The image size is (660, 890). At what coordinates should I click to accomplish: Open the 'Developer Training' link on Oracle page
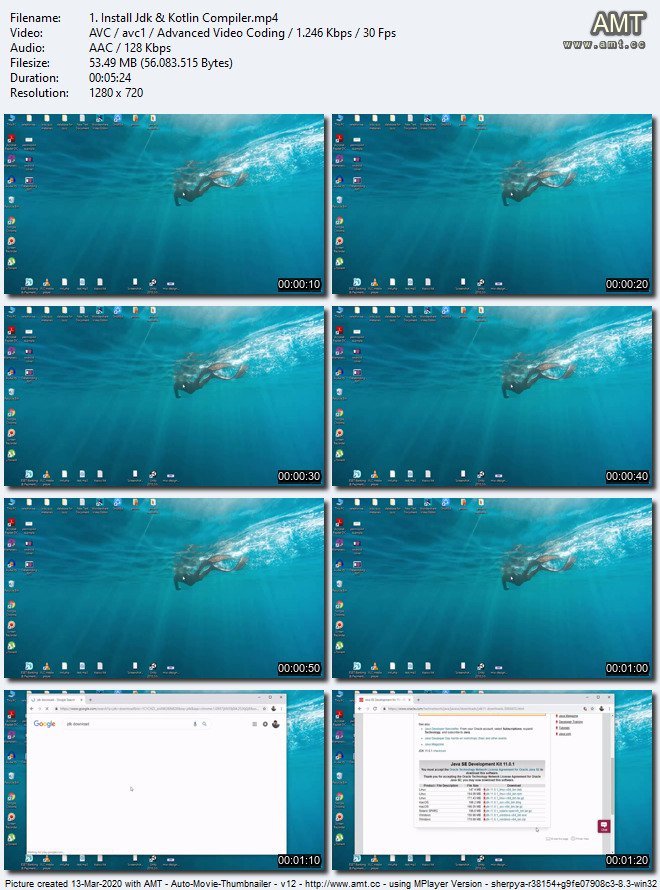(x=570, y=722)
